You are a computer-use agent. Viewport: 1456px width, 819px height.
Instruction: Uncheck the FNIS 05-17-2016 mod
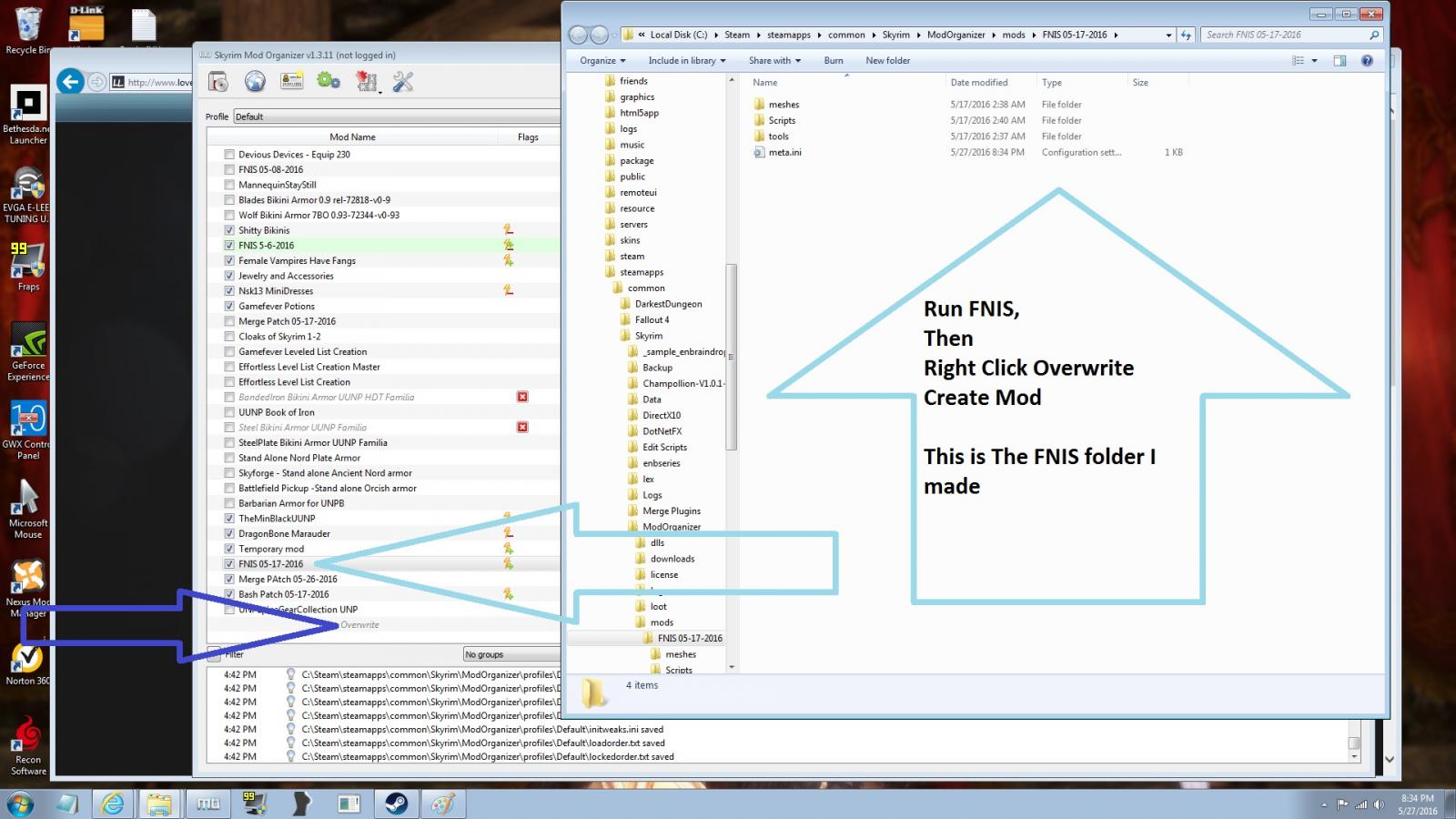pyautogui.click(x=229, y=564)
